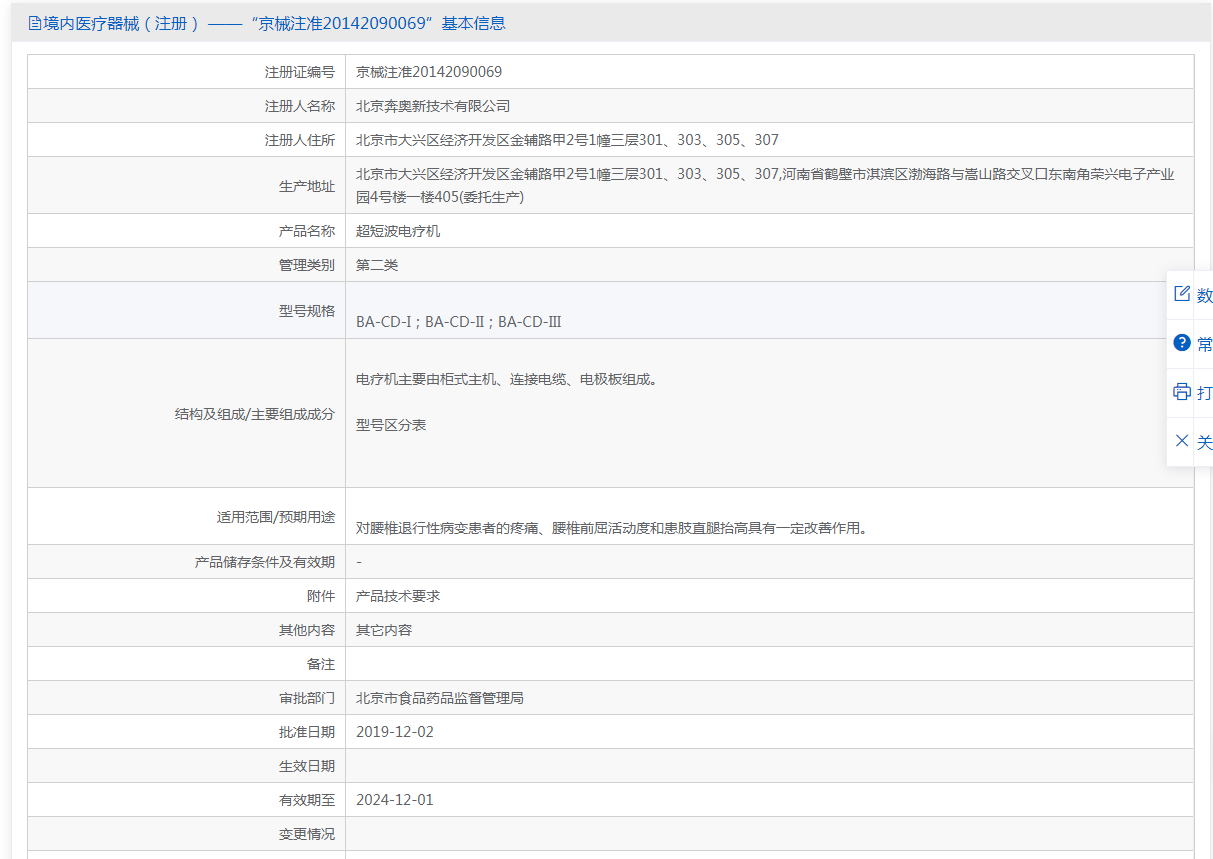Select product name 超短波电疗机

click(x=398, y=231)
